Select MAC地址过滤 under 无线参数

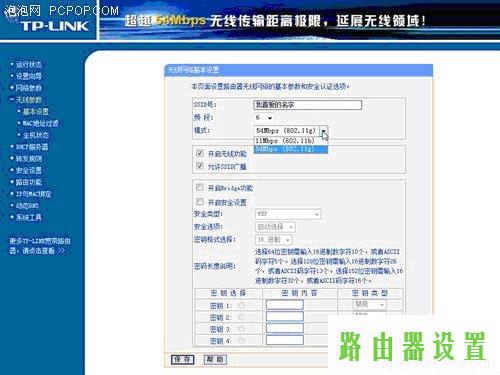coord(40,123)
